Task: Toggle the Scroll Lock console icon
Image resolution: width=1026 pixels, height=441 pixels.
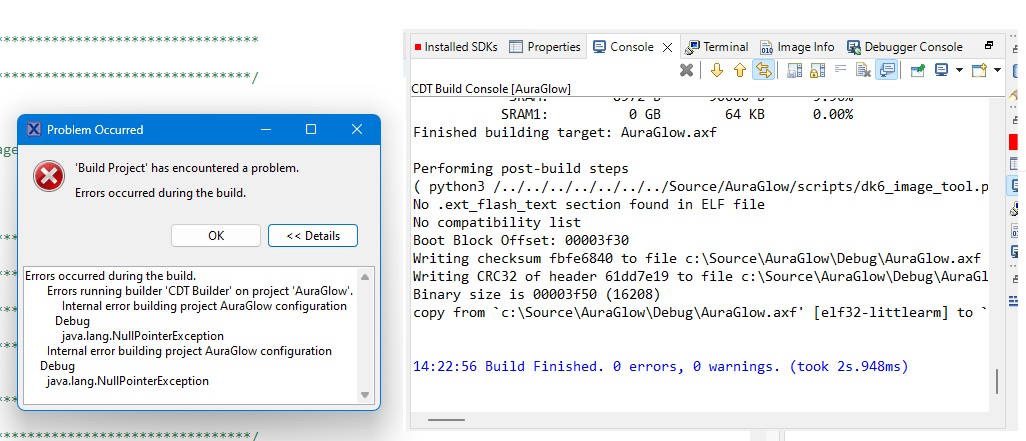Action: [817, 70]
